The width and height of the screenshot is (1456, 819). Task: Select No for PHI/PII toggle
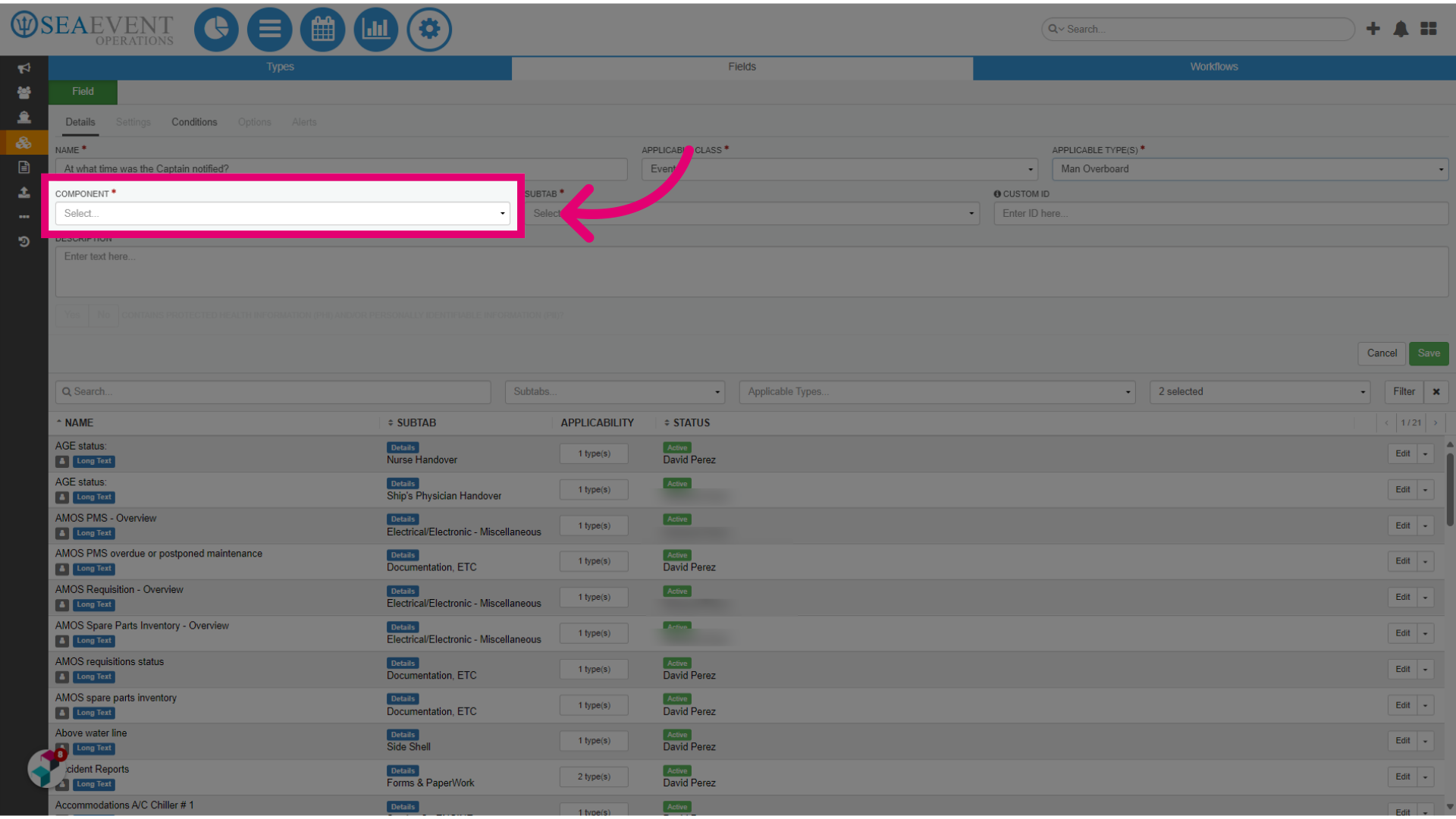(103, 315)
